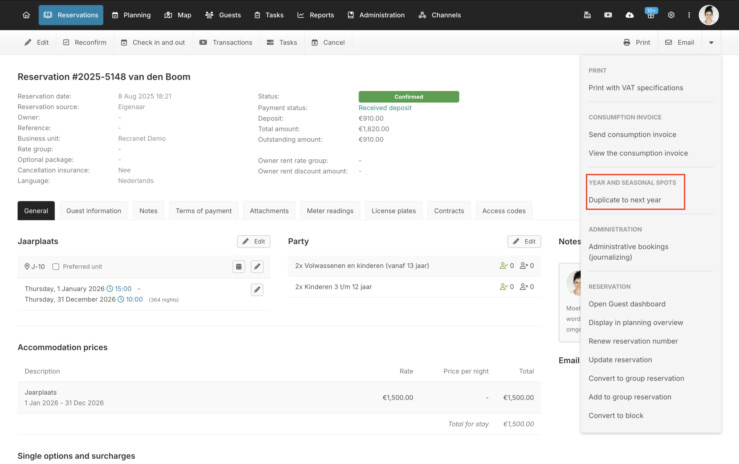Screen dimensions: 739x464
Task: Click the Received deposit payment status link
Action: click(385, 107)
